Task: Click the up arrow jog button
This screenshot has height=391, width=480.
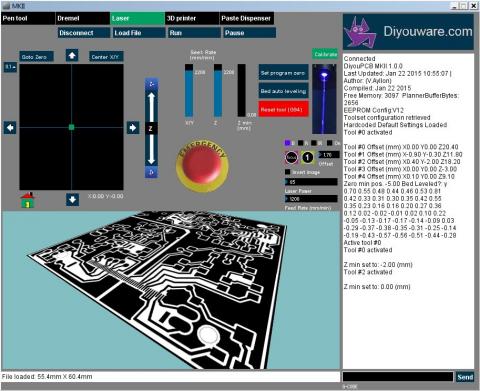Action: coord(72,55)
